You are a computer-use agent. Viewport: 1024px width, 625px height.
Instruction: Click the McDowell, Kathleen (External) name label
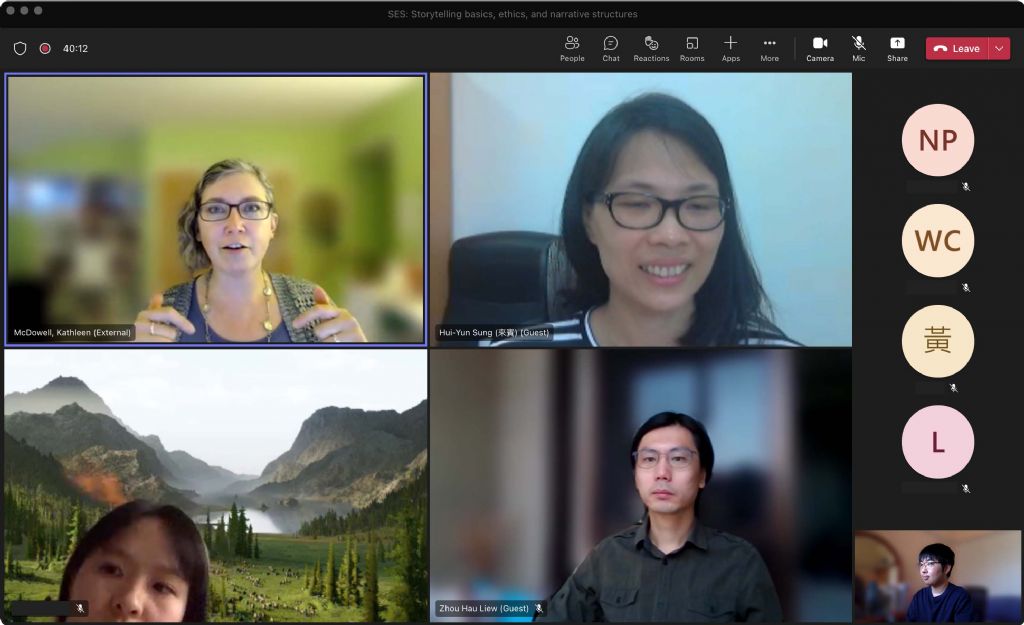click(72, 332)
